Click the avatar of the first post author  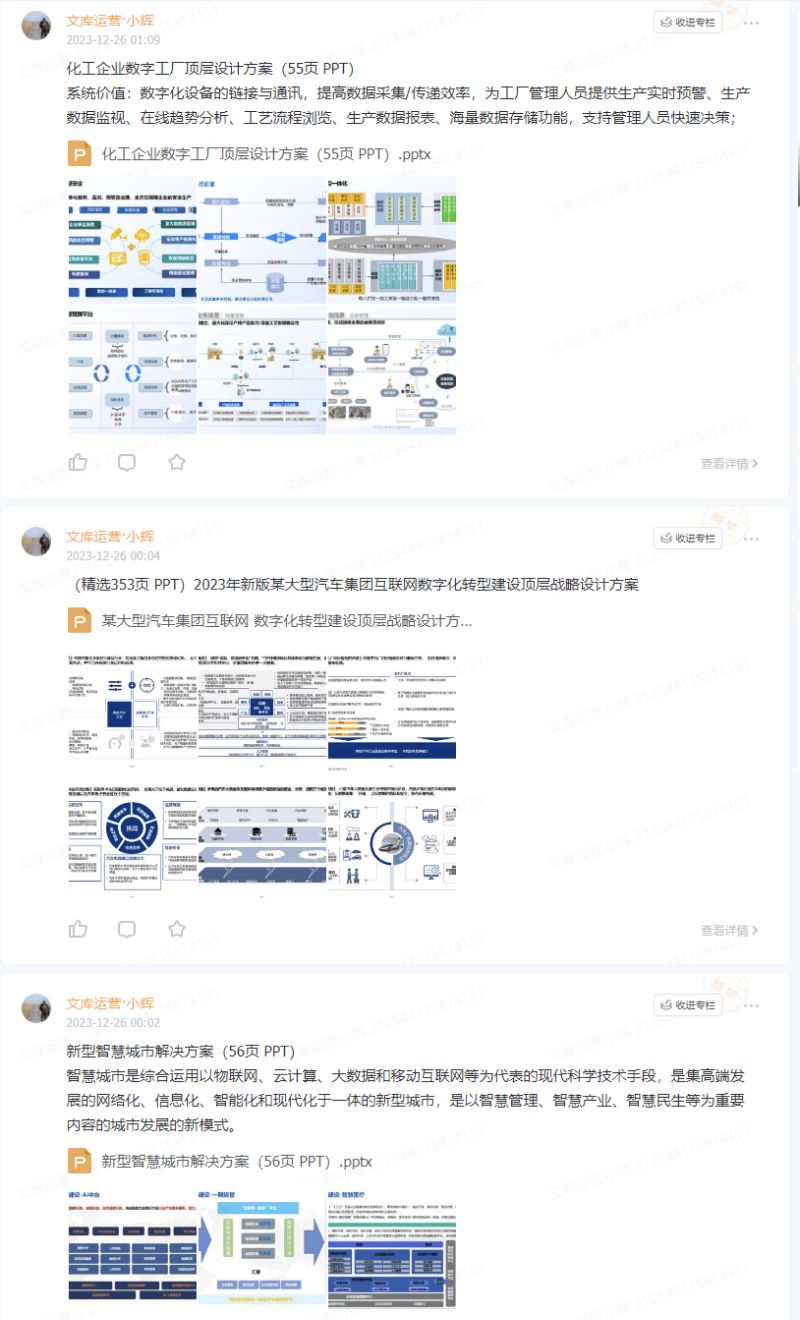pyautogui.click(x=36, y=24)
